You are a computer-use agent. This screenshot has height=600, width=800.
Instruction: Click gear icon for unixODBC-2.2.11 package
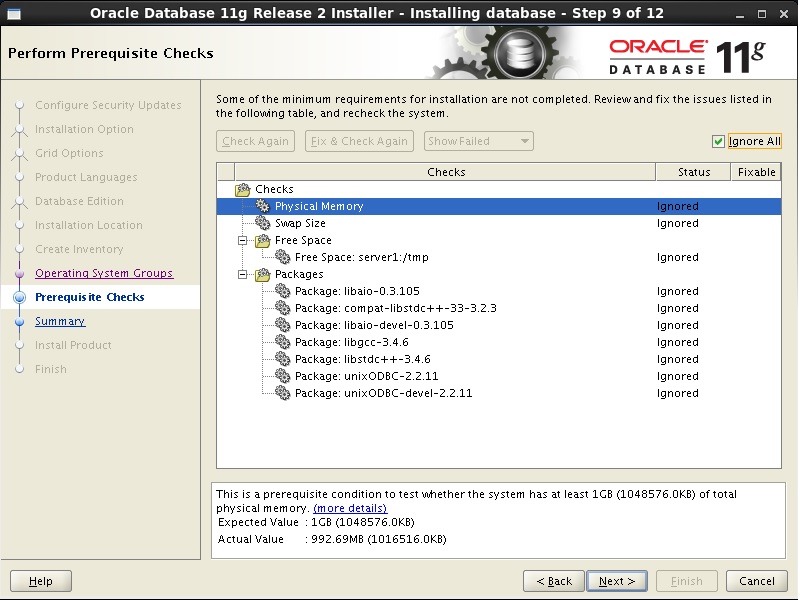pos(283,376)
